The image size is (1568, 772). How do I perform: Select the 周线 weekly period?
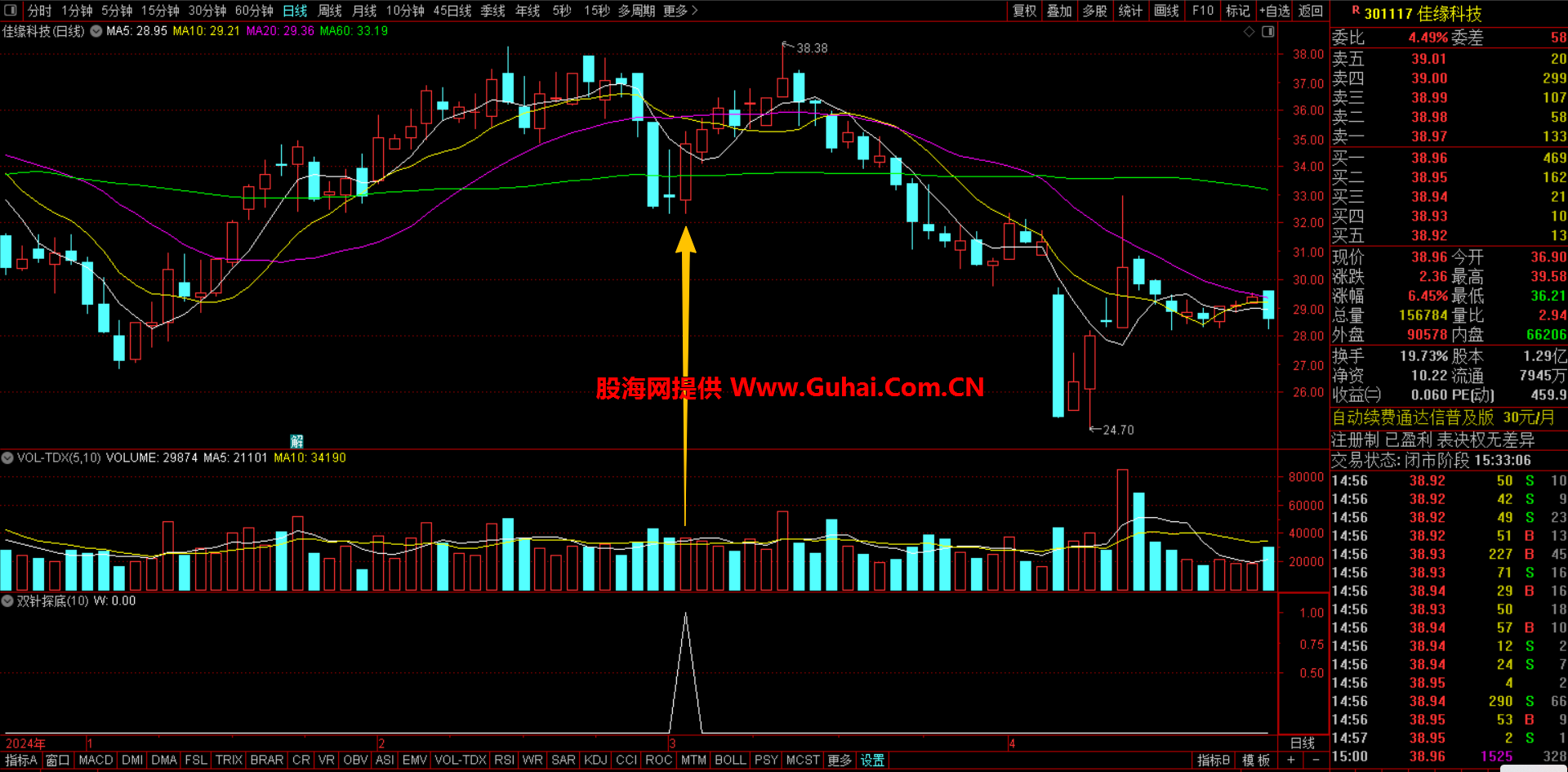click(330, 11)
